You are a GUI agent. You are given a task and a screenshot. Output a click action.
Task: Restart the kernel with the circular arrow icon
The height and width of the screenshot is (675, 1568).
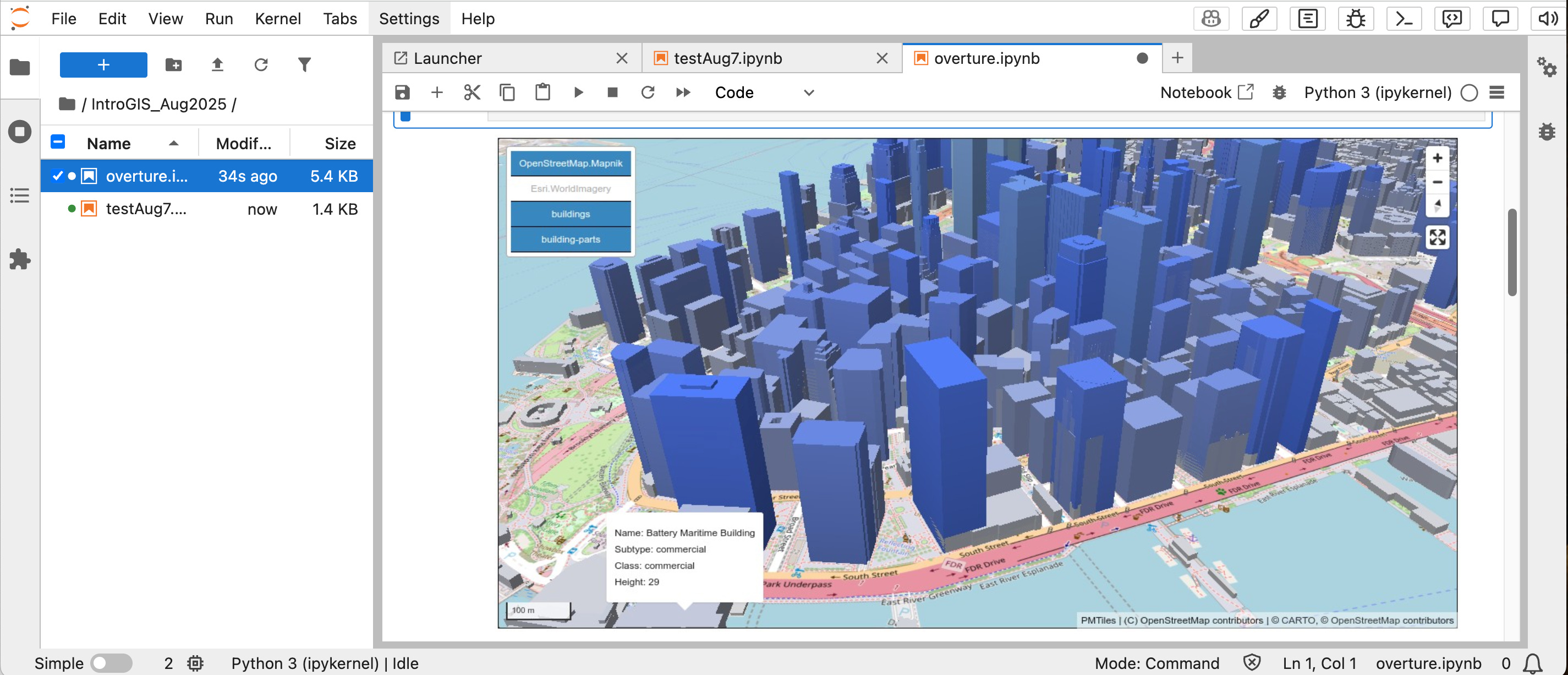coord(648,92)
